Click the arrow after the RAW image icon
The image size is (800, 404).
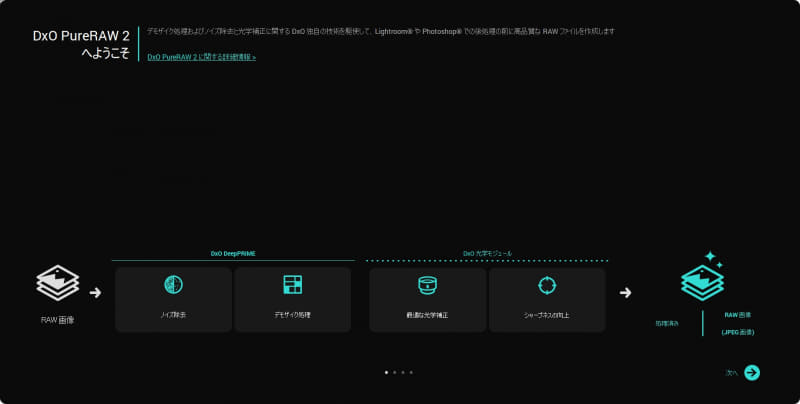(x=95, y=293)
